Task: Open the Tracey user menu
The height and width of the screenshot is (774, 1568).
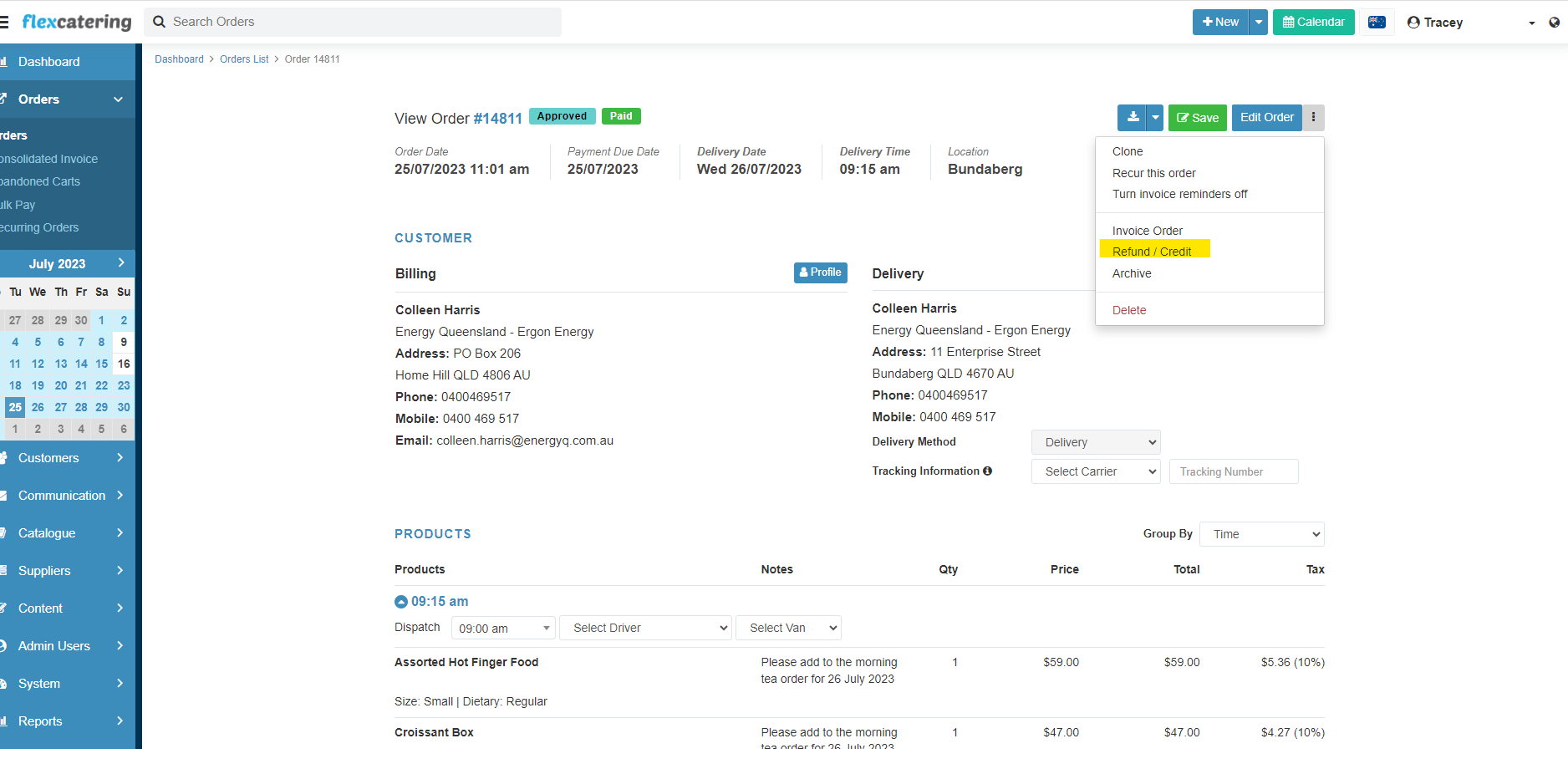Action: [1471, 23]
